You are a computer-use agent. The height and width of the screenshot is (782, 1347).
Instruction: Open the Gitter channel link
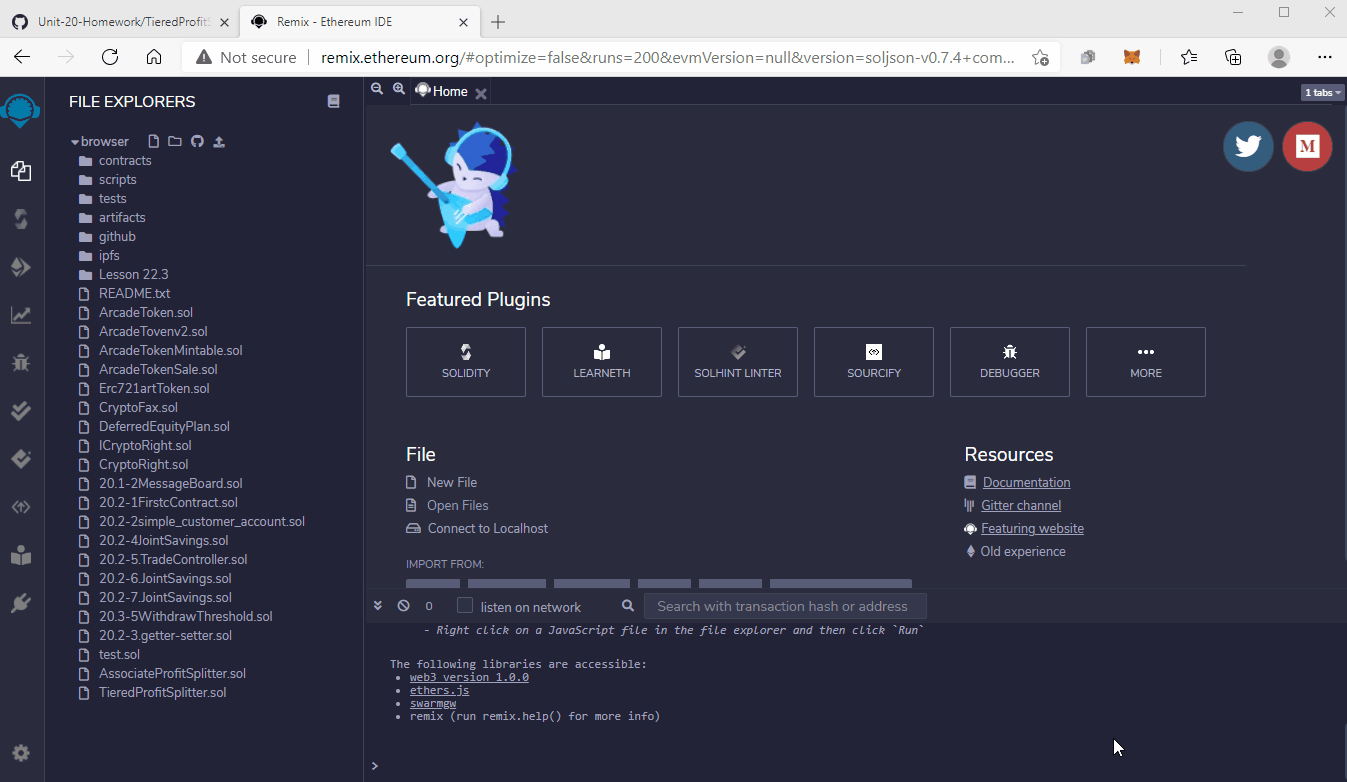1021,506
